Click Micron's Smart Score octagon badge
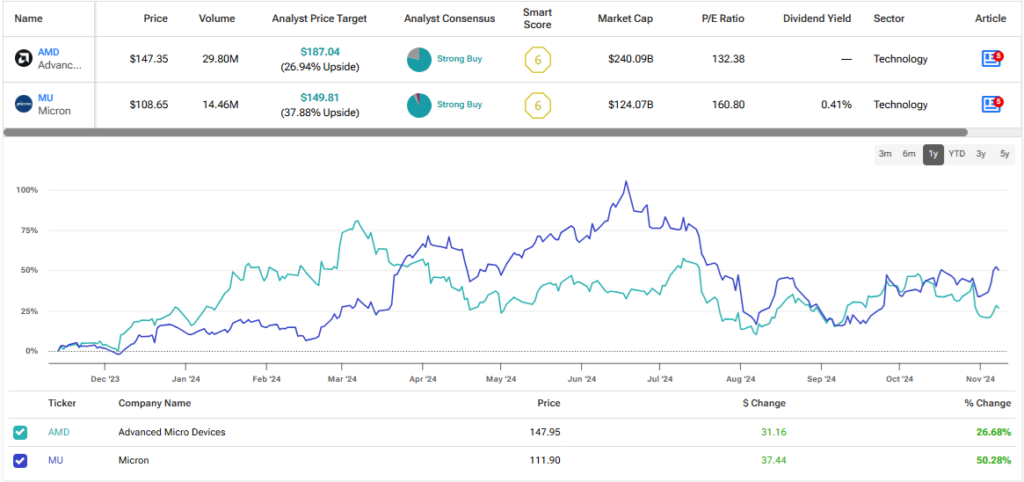Viewport: 1024px width, 482px height. 538,105
